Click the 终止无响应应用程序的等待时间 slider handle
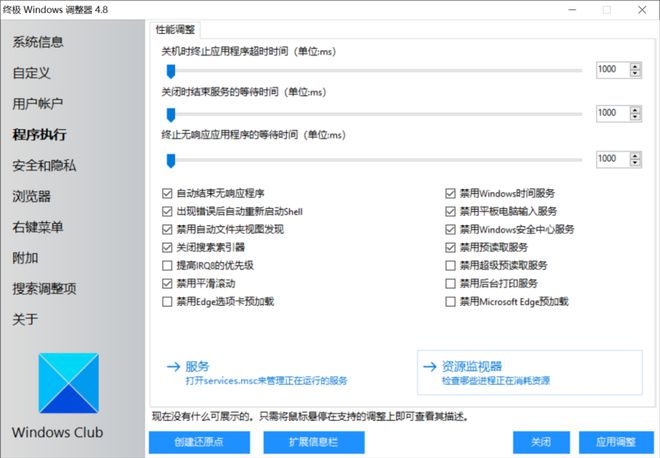 point(170,160)
